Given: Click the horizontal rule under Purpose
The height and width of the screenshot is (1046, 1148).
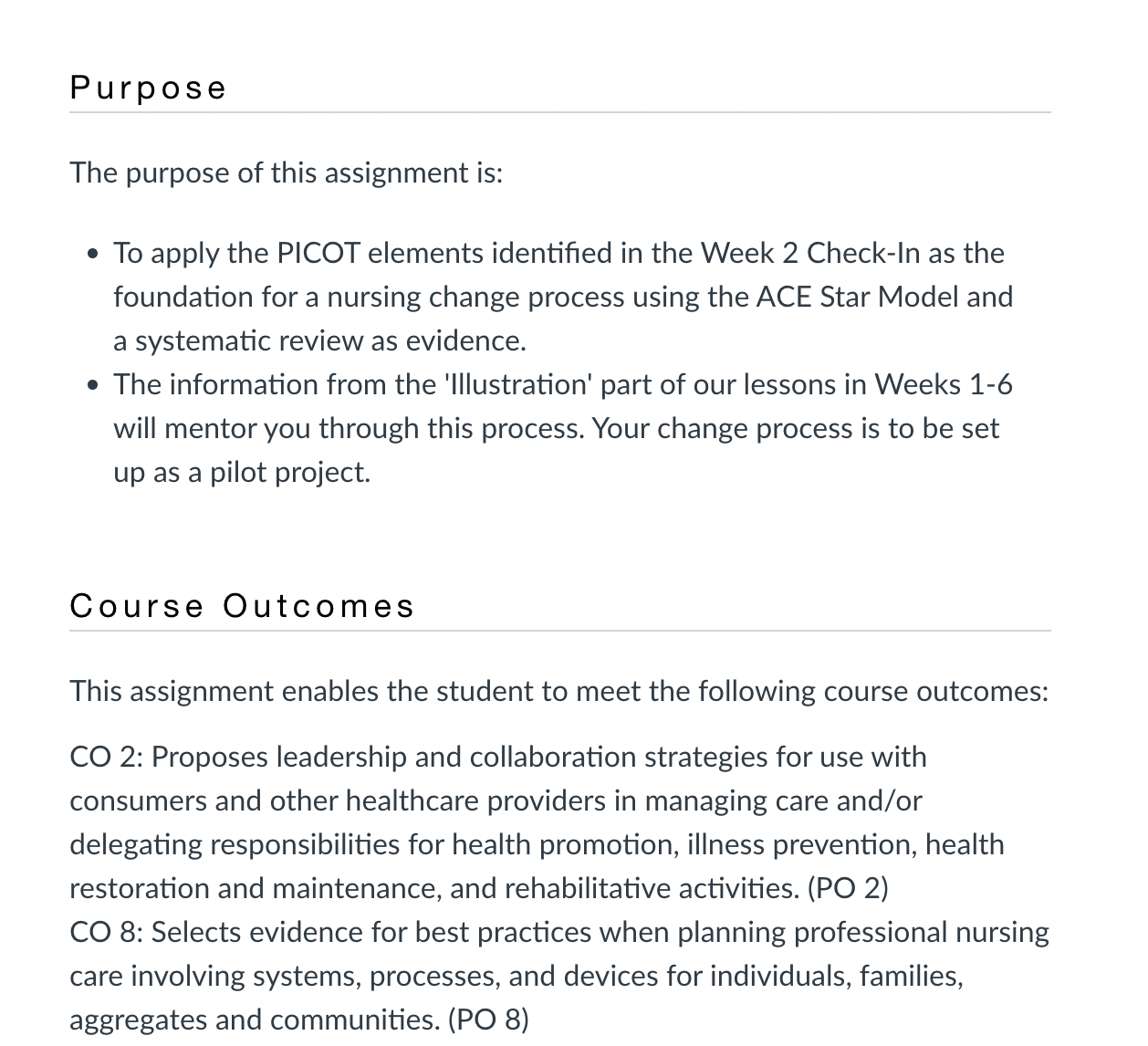Looking at the screenshot, I should pos(560,112).
